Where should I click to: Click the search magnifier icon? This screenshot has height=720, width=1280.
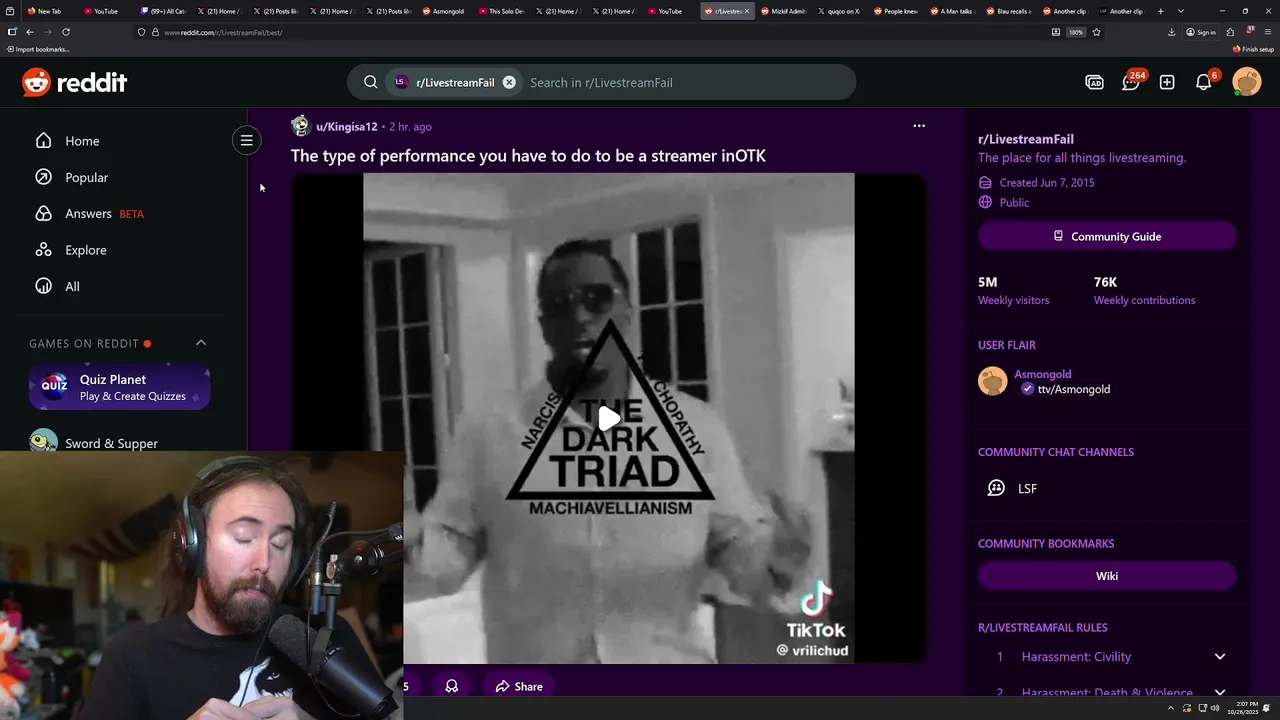370,82
